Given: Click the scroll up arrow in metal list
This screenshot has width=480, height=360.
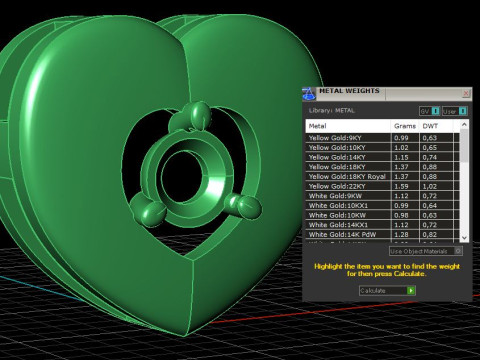Looking at the screenshot, I should click(464, 125).
